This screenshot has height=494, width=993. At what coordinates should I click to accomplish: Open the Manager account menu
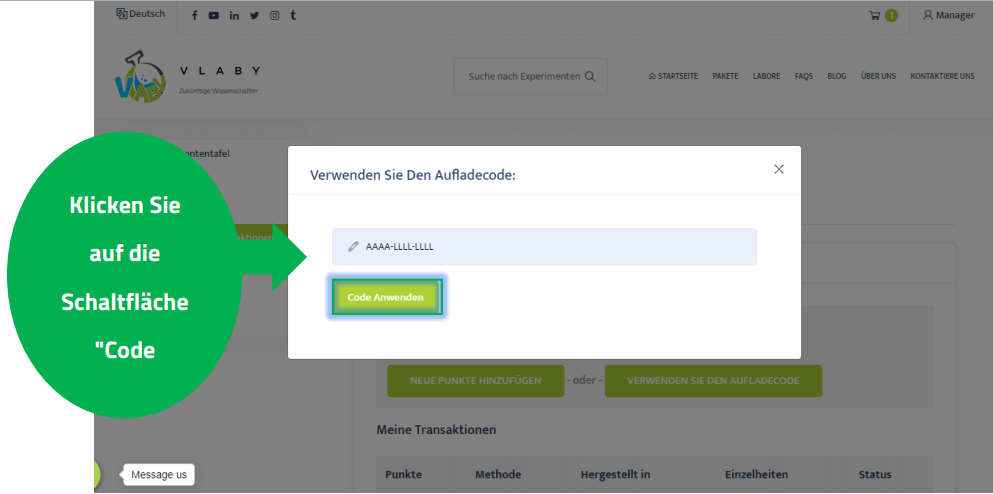[x=948, y=16]
